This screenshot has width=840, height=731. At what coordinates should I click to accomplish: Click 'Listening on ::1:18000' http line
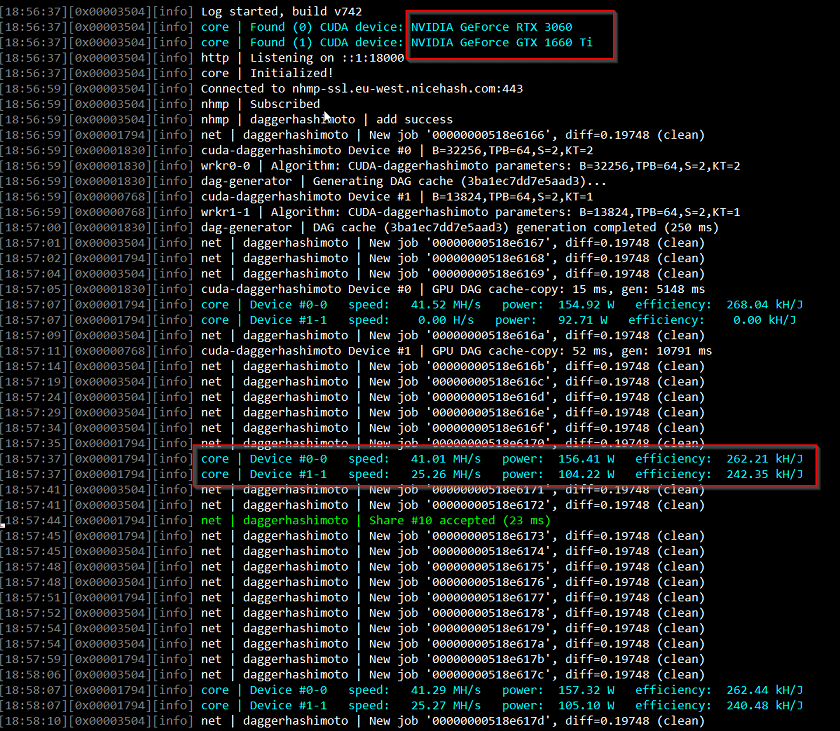pos(327,58)
